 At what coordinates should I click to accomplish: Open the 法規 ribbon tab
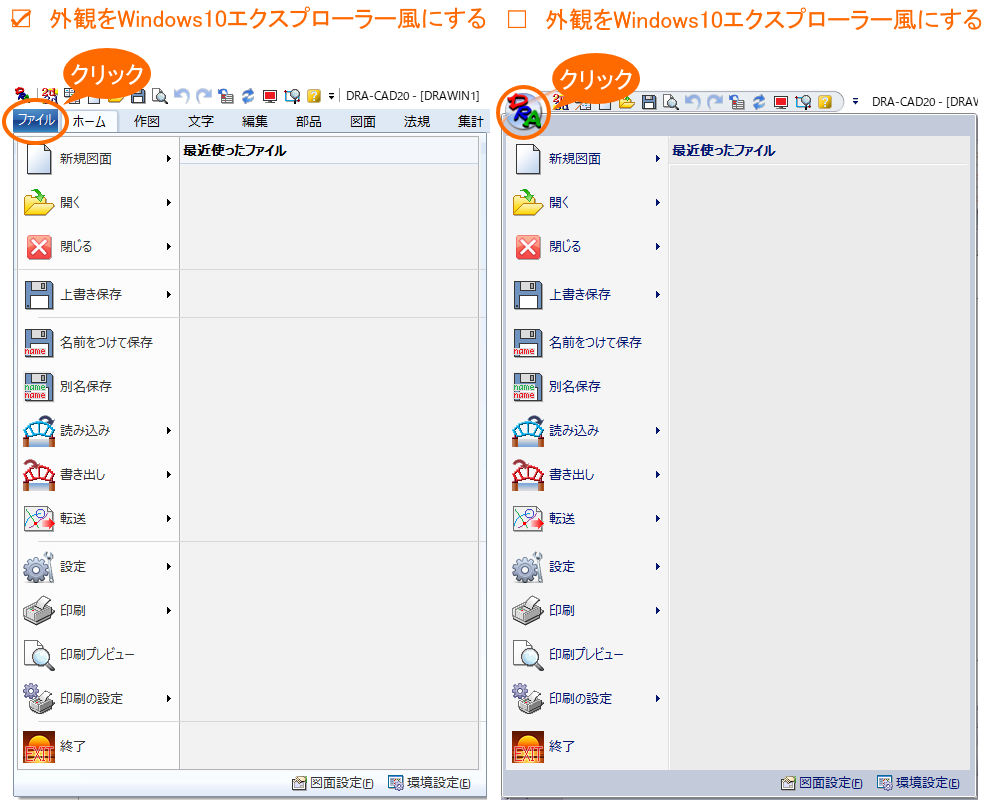coord(417,122)
